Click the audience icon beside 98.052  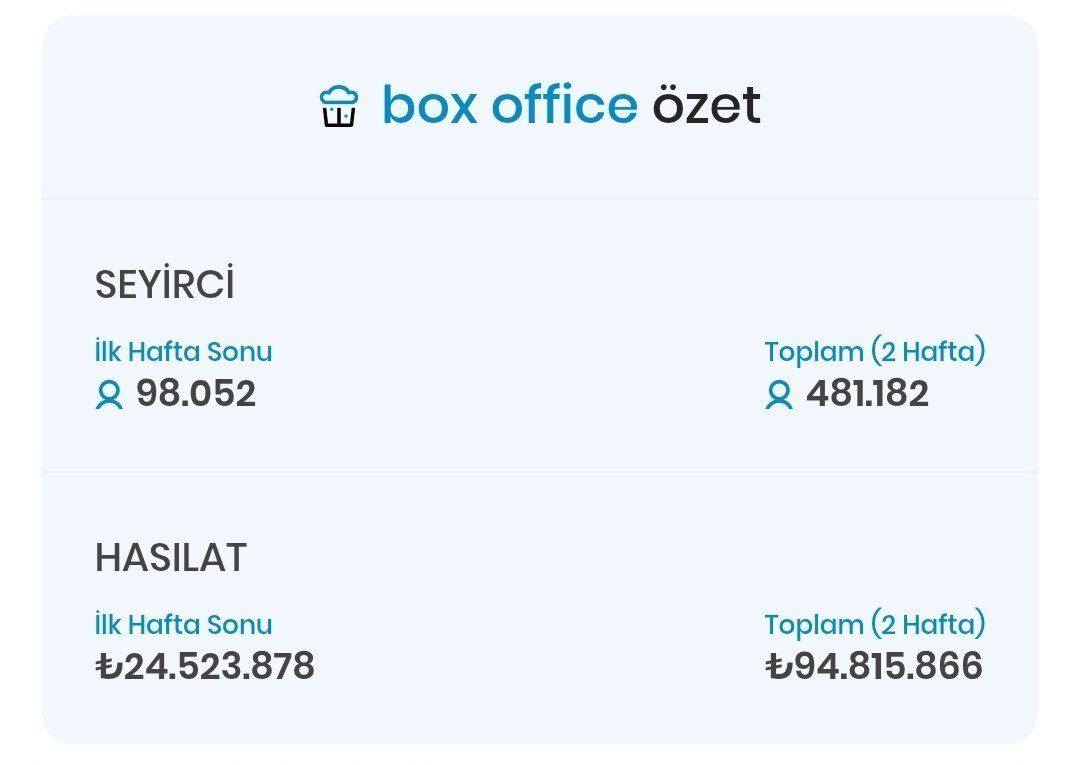click(109, 395)
